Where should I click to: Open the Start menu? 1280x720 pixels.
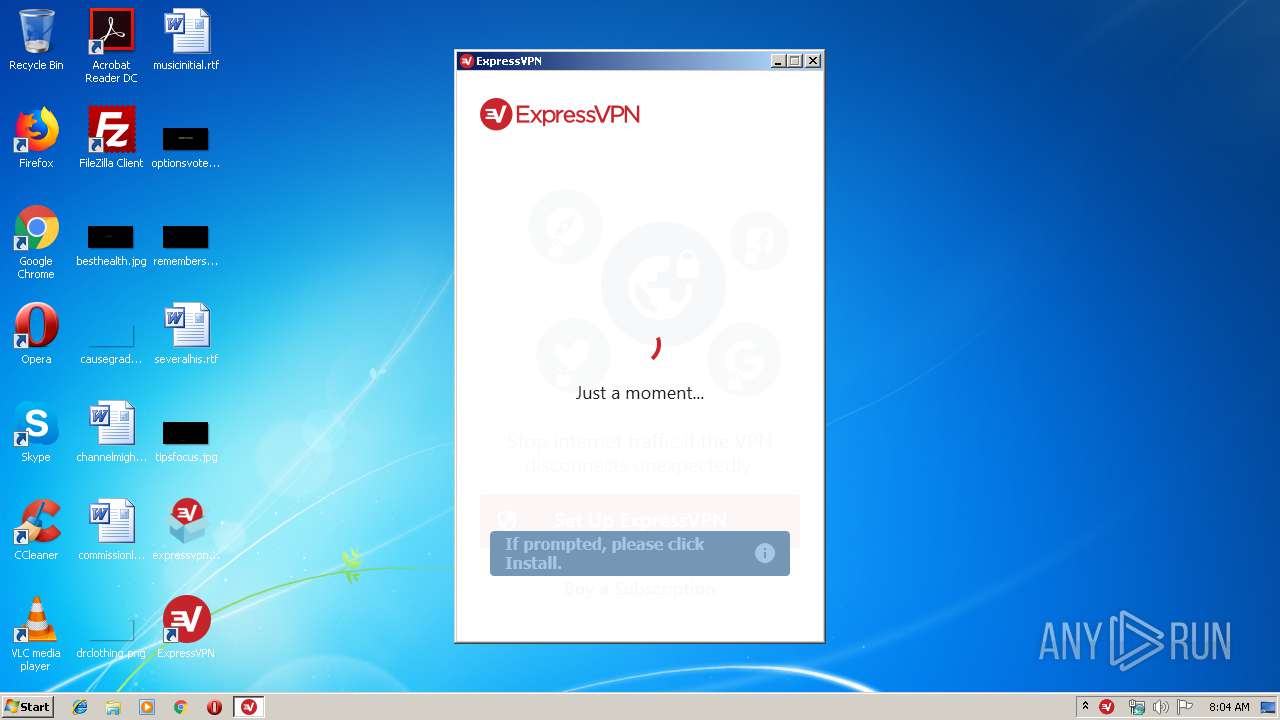tap(27, 707)
